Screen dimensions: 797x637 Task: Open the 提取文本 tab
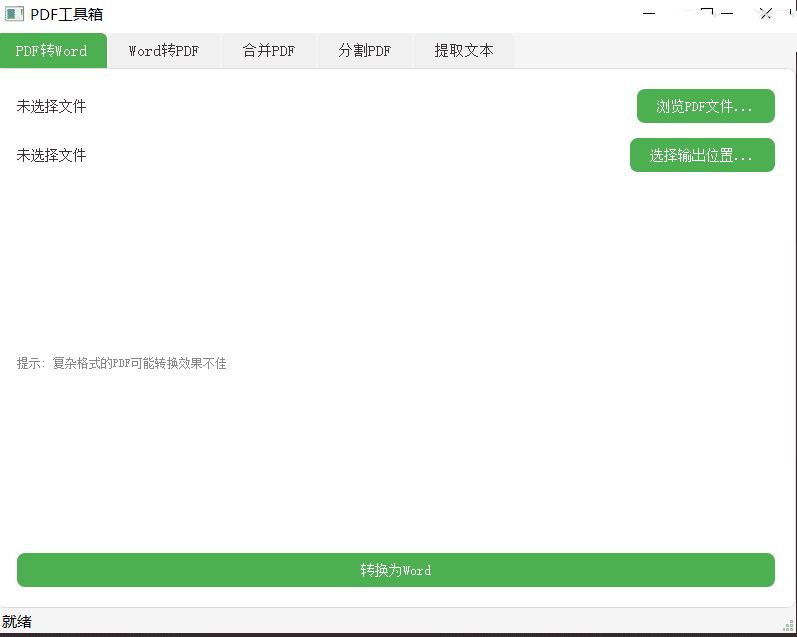click(463, 51)
